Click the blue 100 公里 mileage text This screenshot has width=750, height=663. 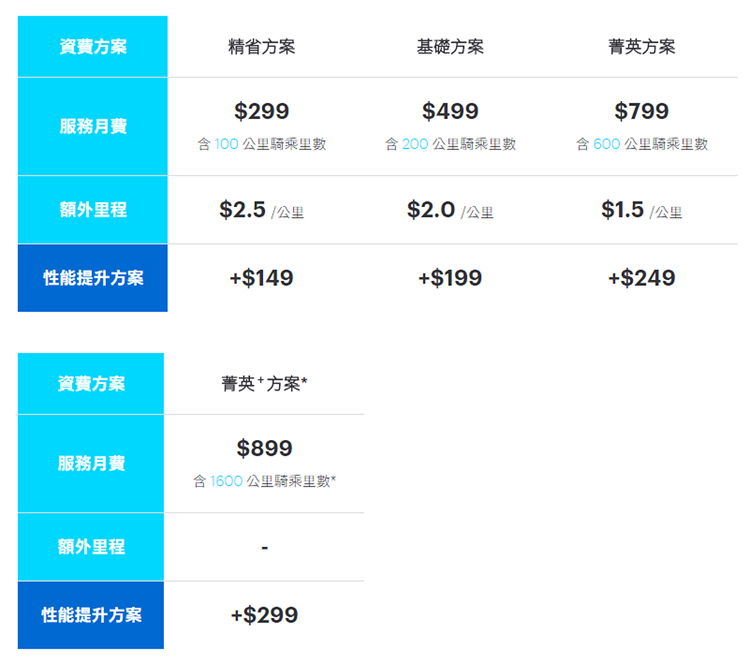click(x=227, y=144)
